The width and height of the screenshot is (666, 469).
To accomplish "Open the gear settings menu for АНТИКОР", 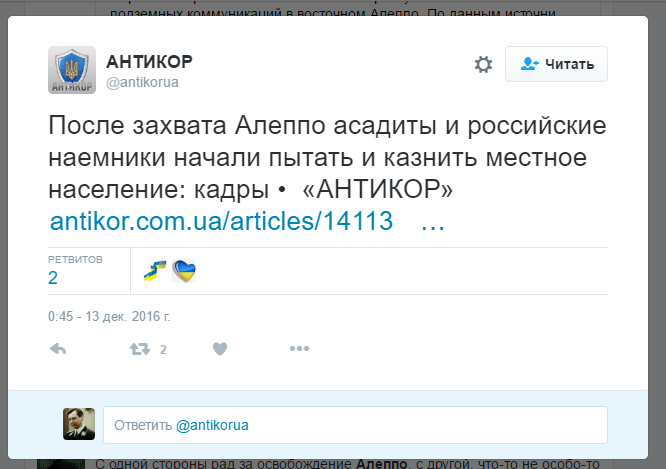I will point(483,65).
